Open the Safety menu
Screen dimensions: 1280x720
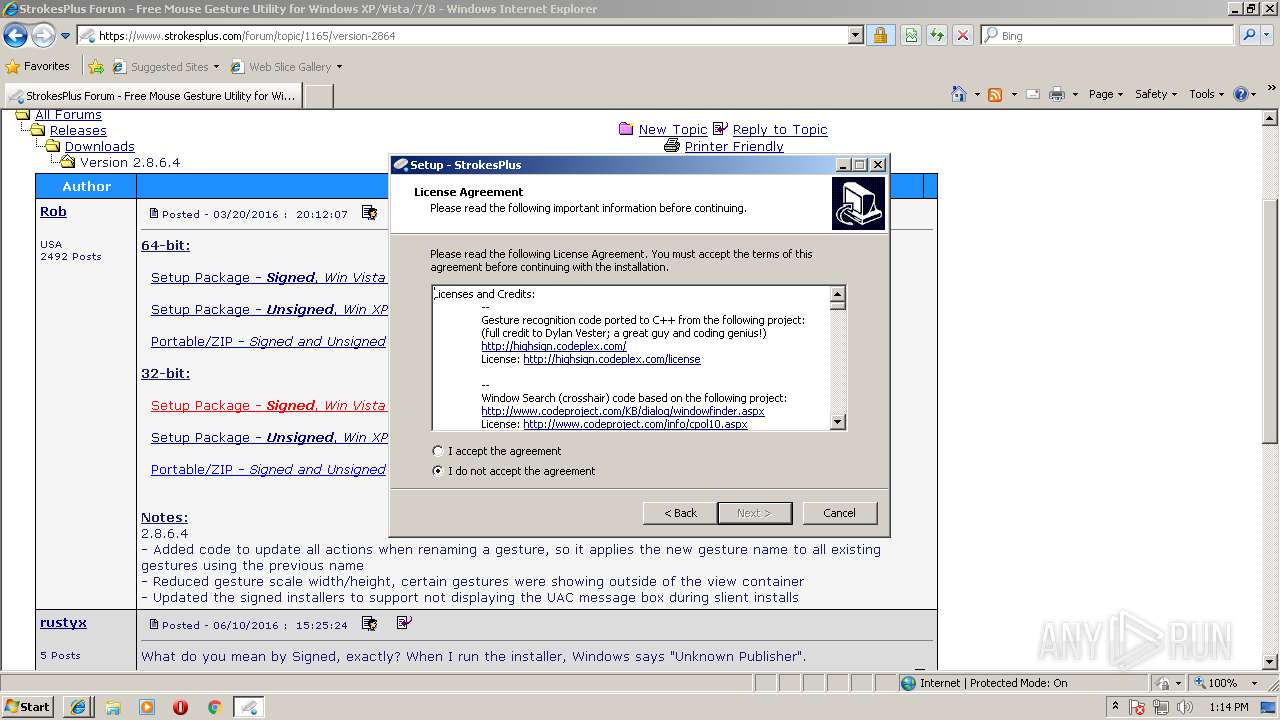[x=1156, y=94]
